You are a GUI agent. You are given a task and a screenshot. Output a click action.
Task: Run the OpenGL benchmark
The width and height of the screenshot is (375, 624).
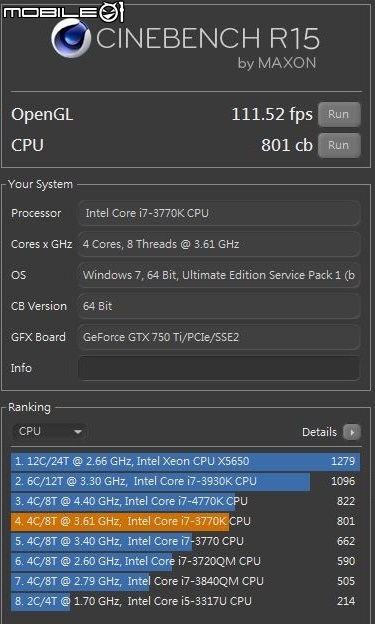(x=339, y=115)
